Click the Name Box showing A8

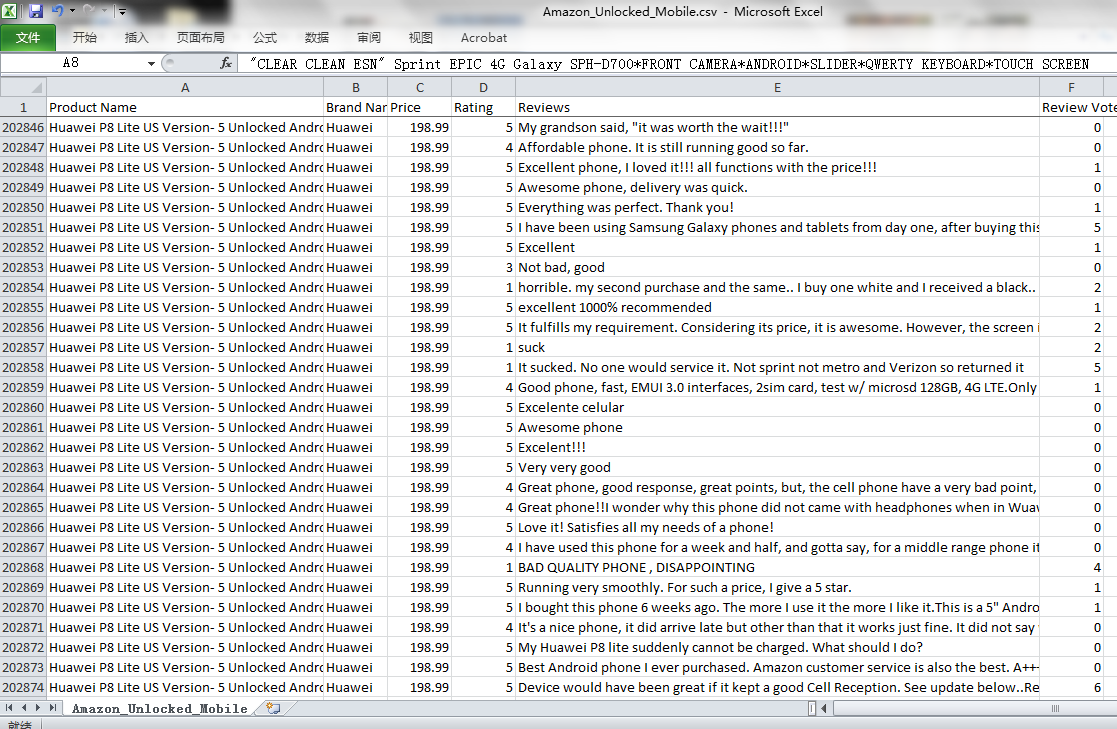point(71,63)
